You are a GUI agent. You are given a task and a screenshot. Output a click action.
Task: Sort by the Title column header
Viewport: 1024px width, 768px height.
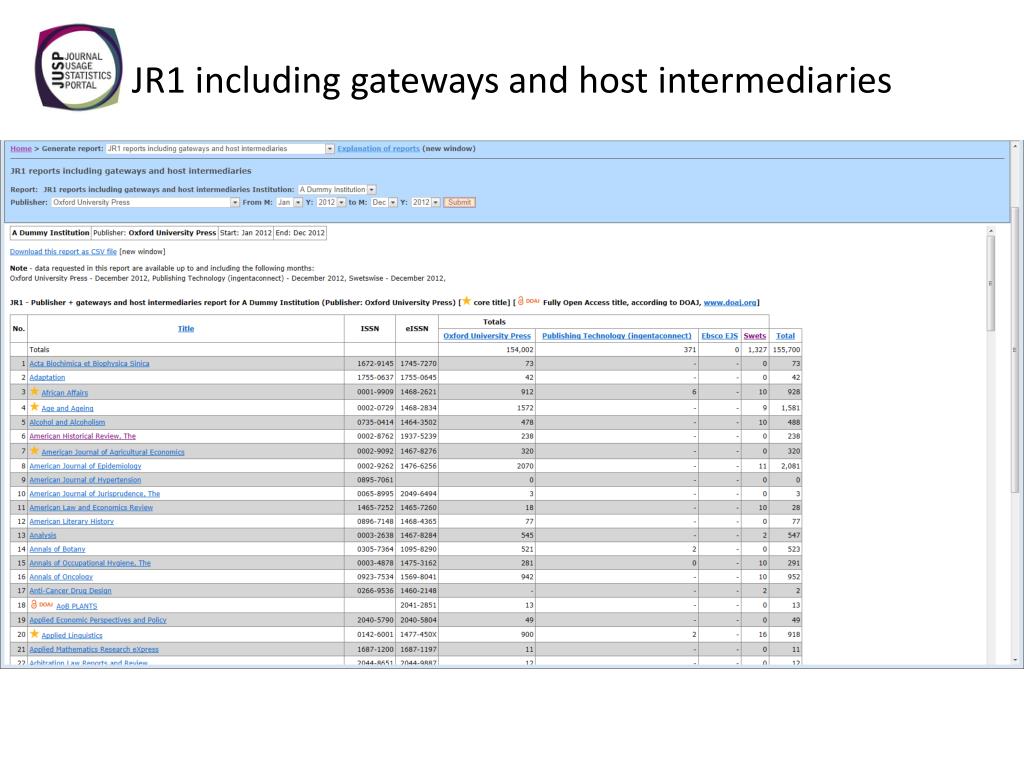click(186, 328)
